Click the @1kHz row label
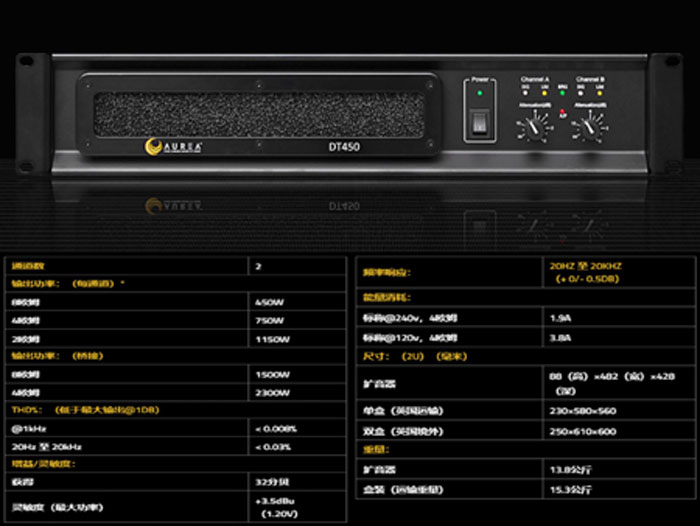The width and height of the screenshot is (700, 526). (29, 429)
